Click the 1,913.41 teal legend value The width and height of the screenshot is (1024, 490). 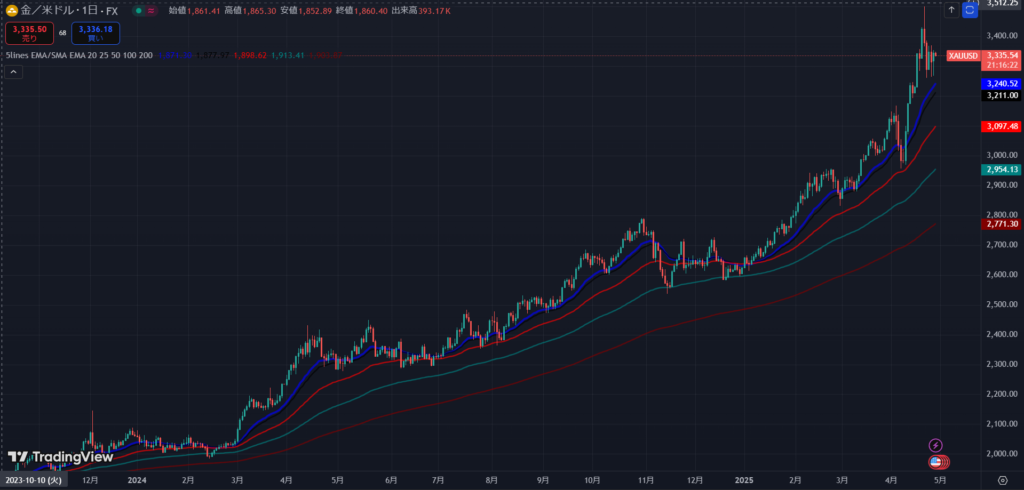287,56
